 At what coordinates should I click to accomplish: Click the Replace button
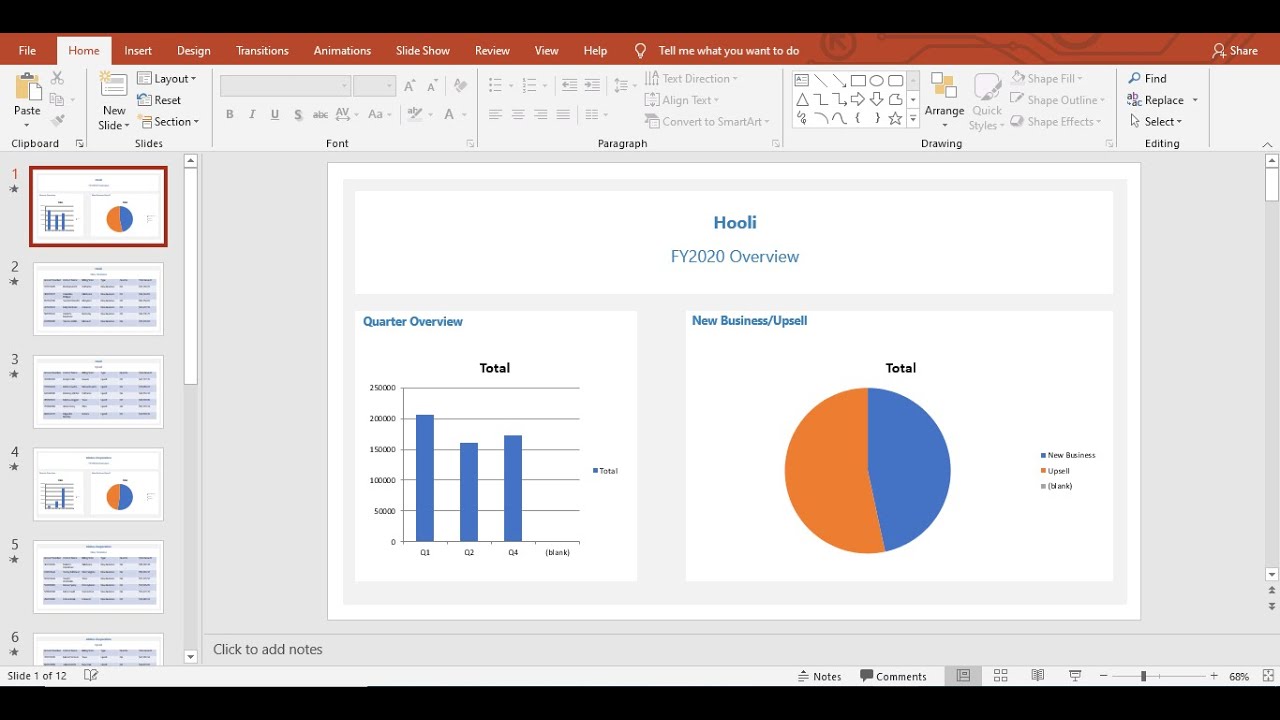1155,100
